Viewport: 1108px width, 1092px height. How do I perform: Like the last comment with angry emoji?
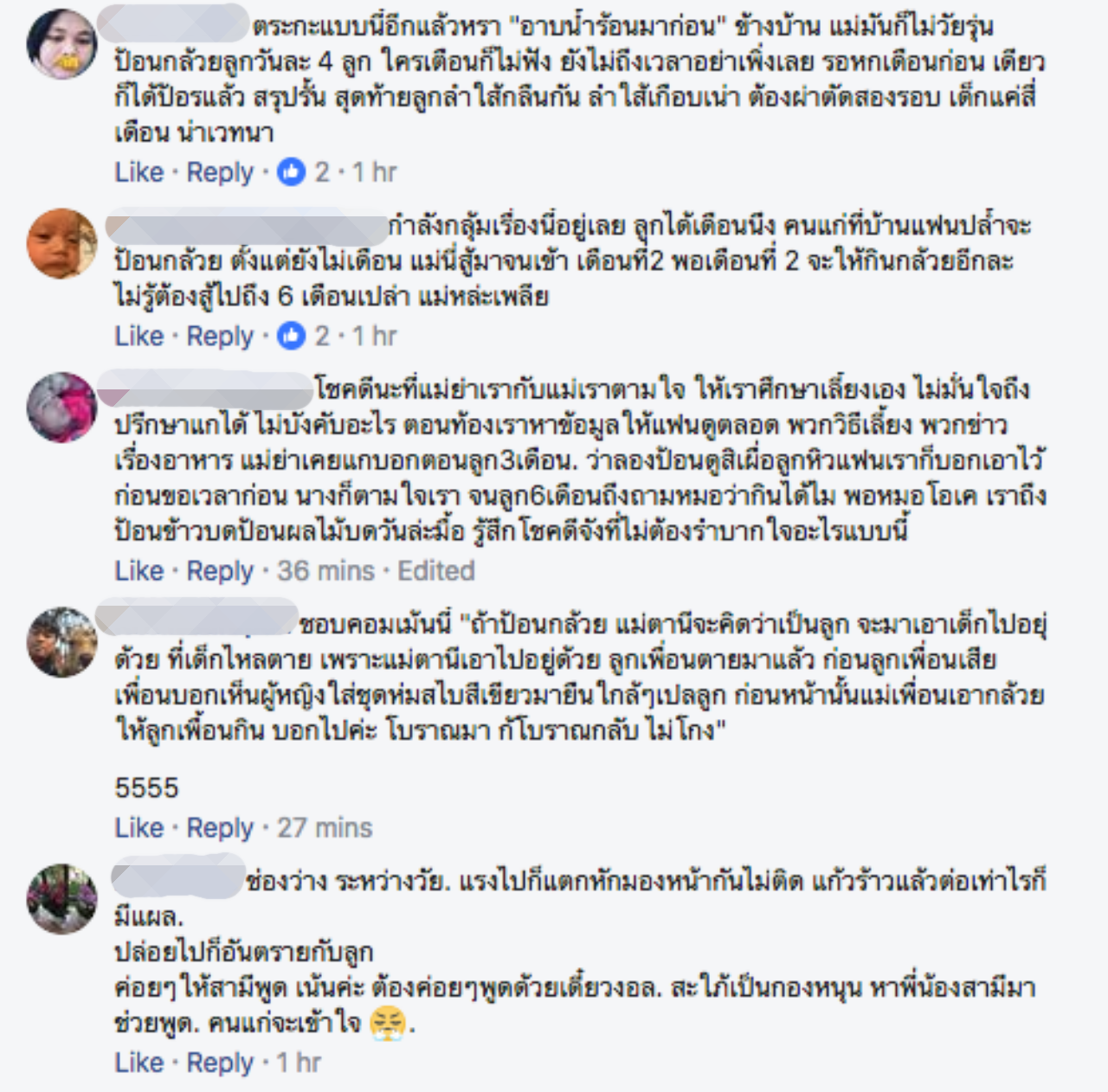pos(138,1063)
